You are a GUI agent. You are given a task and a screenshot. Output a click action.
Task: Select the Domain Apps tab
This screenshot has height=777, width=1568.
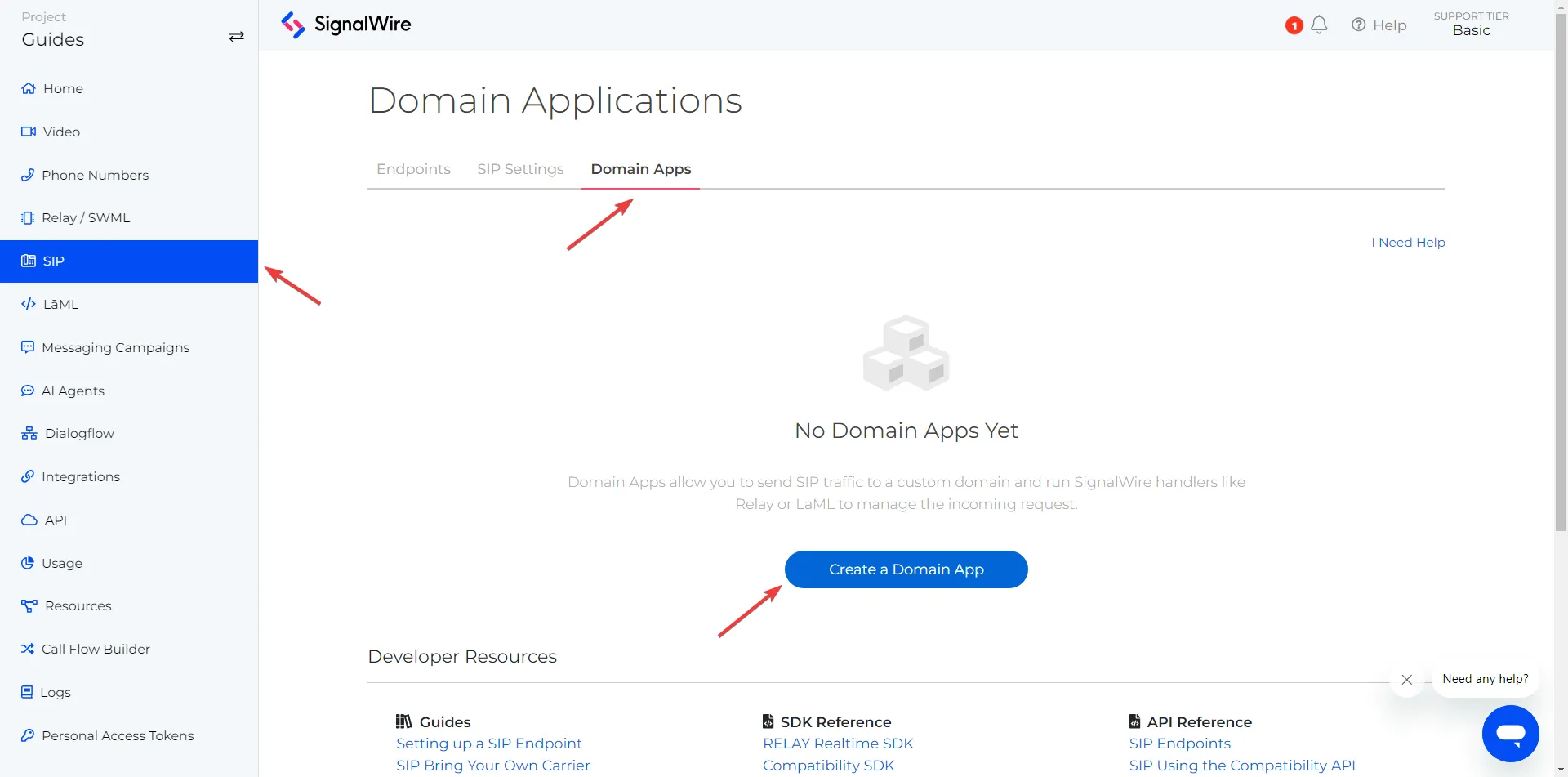[x=640, y=169]
